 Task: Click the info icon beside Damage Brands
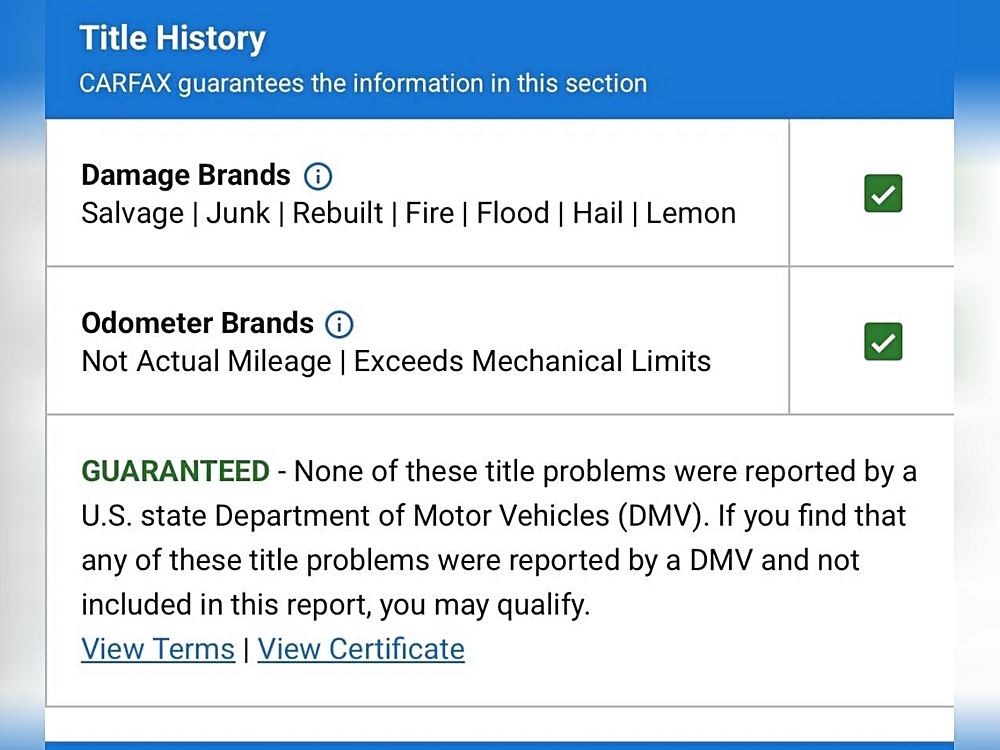coord(317,177)
